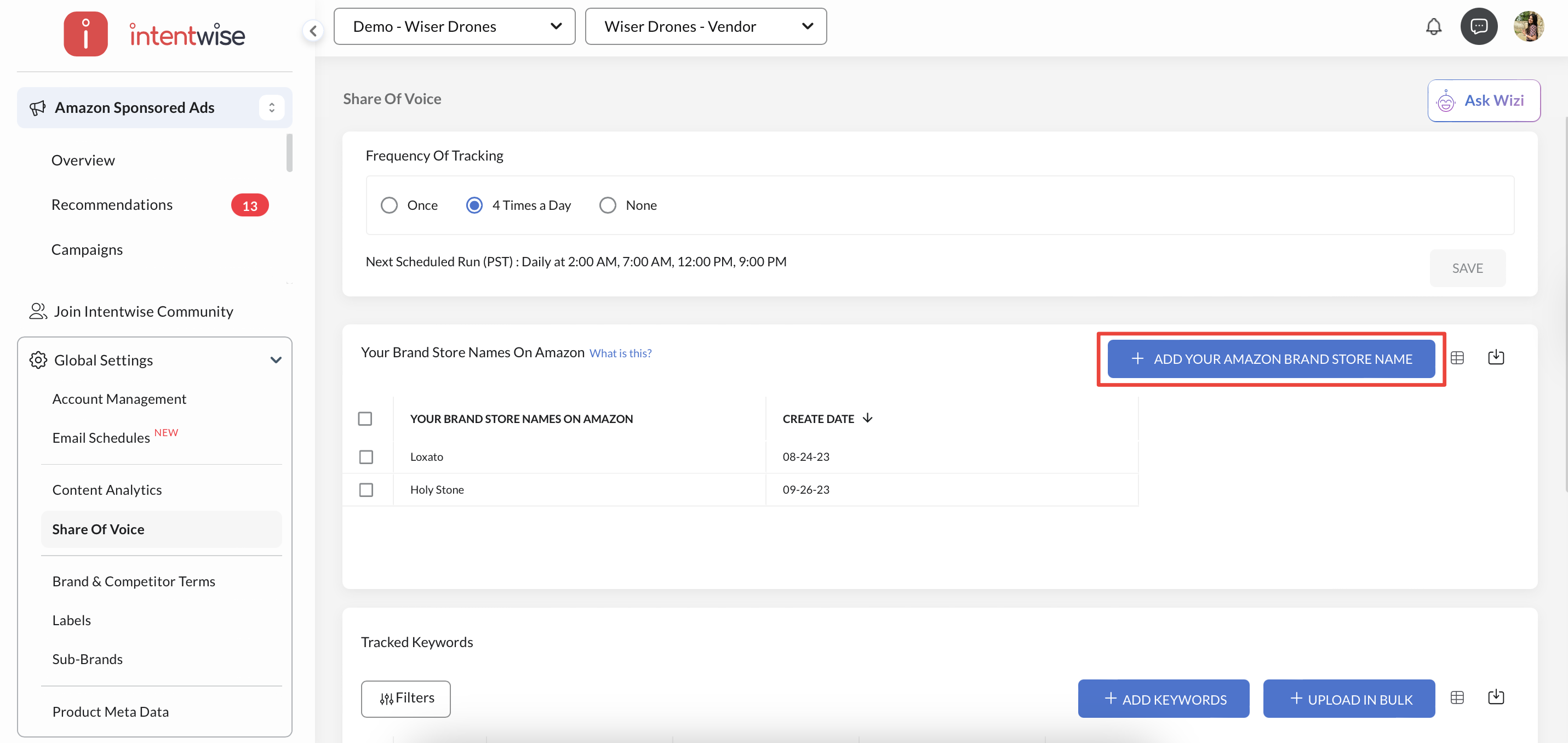Click the Intentwise logo icon
This screenshot has height=743, width=1568.
click(x=86, y=34)
